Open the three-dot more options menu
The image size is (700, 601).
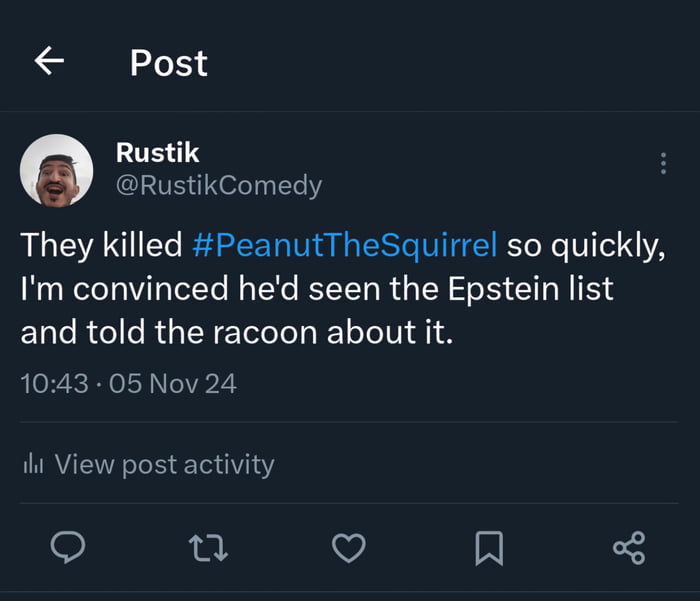pyautogui.click(x=663, y=164)
